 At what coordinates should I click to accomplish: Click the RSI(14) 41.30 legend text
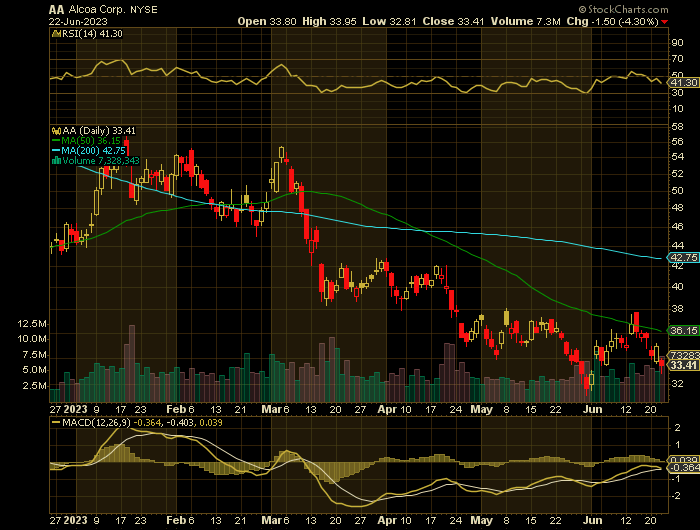pos(92,33)
